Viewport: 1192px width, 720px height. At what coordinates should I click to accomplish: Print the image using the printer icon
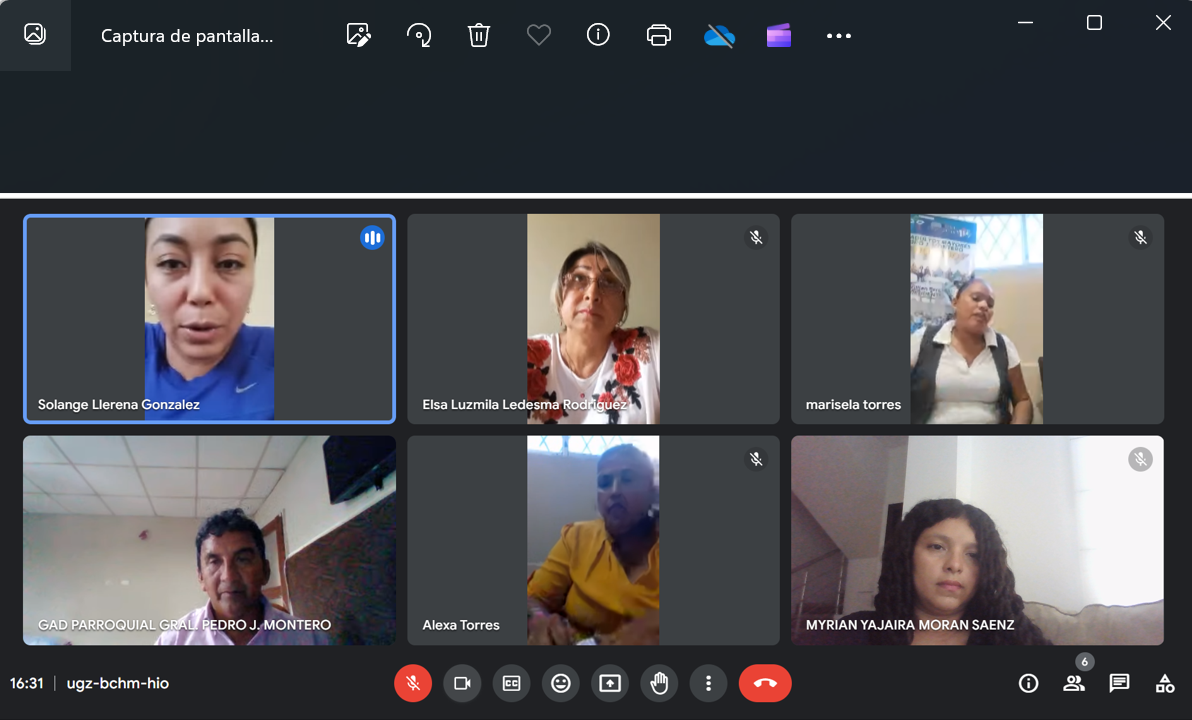click(658, 35)
